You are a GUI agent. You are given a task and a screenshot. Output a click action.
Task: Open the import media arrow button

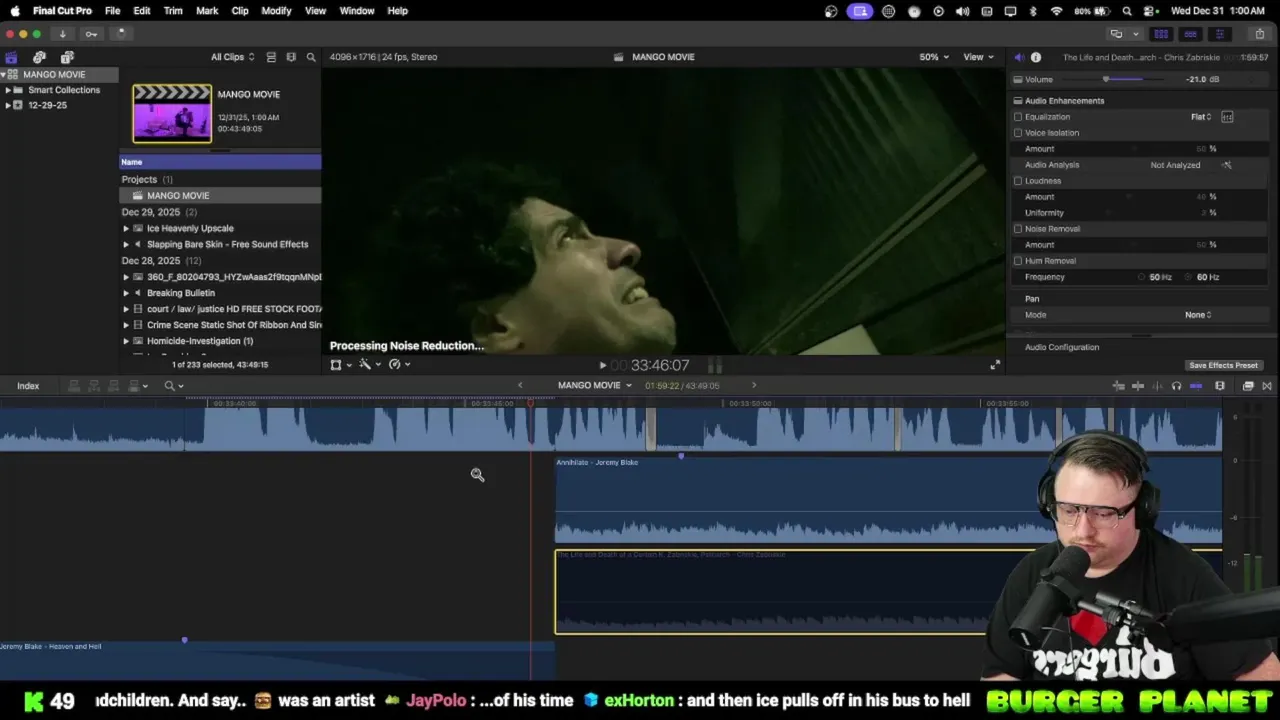(62, 34)
